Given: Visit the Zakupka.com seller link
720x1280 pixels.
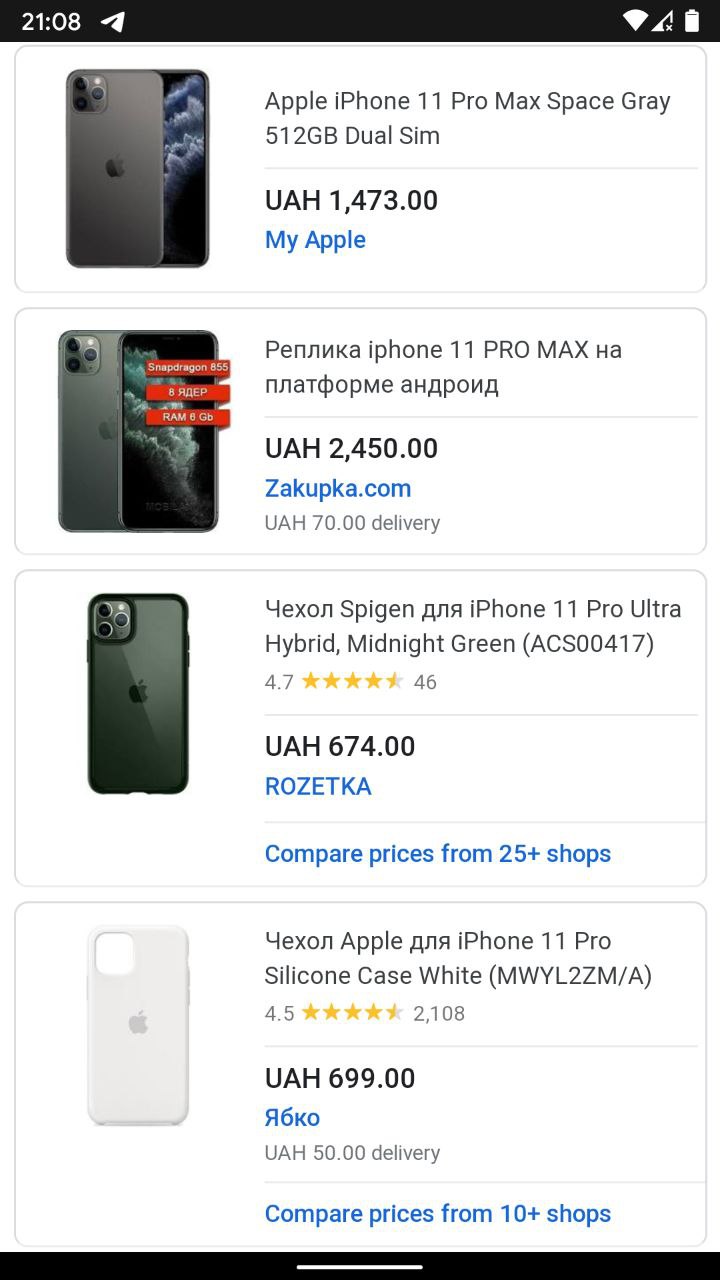Looking at the screenshot, I should coord(338,488).
